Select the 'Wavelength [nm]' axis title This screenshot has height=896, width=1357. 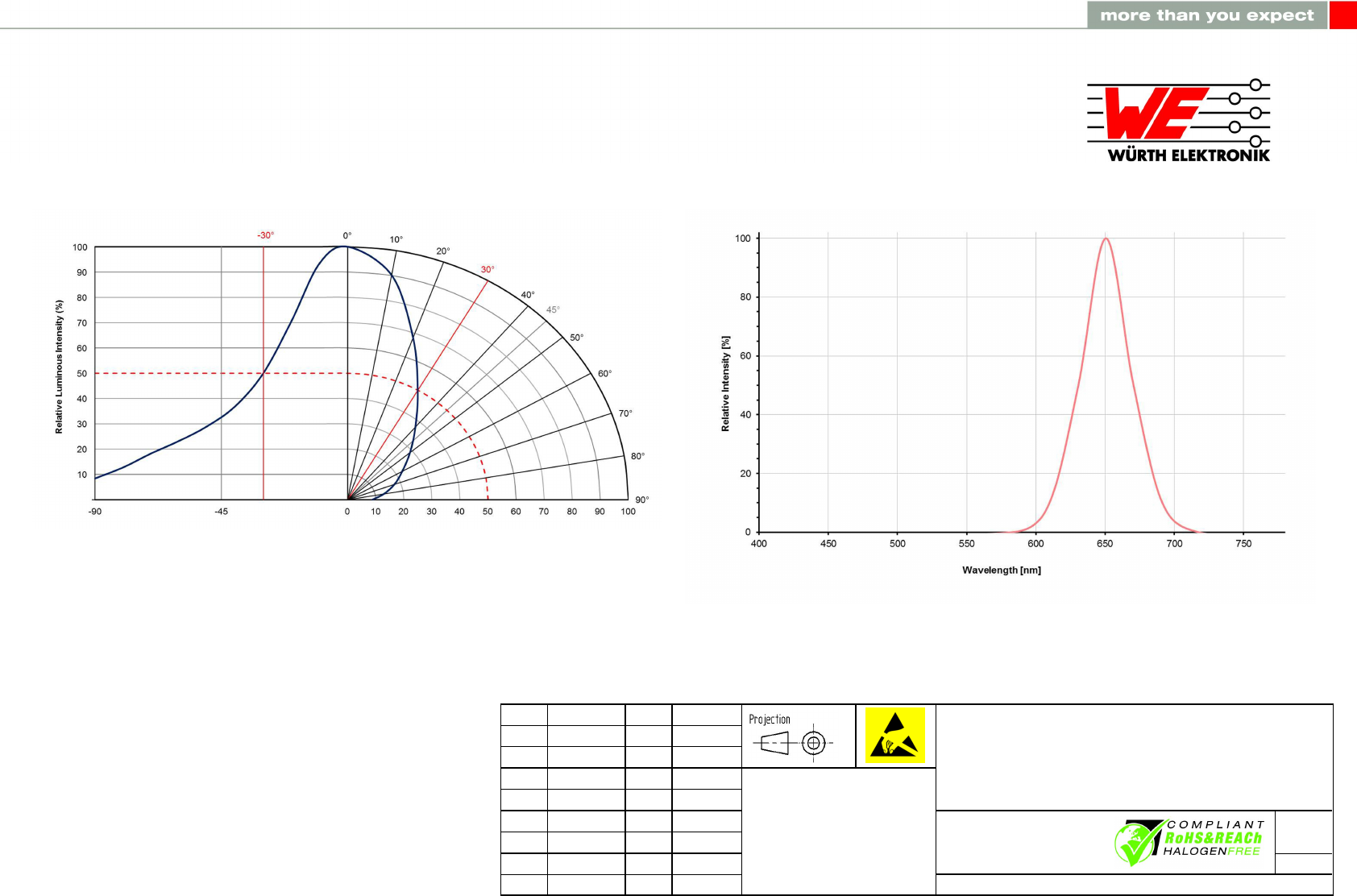(1002, 570)
